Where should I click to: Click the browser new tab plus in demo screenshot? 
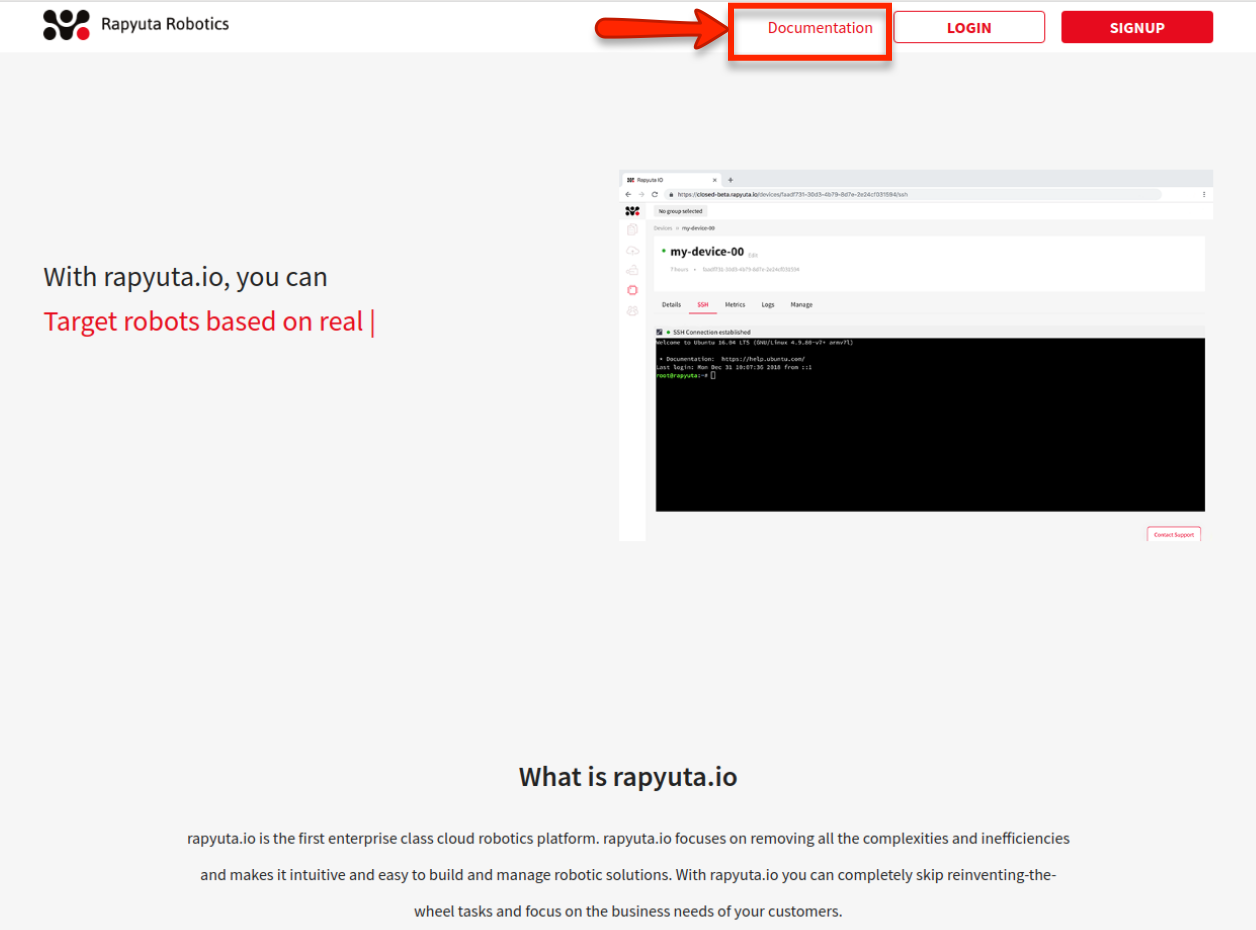click(x=730, y=180)
